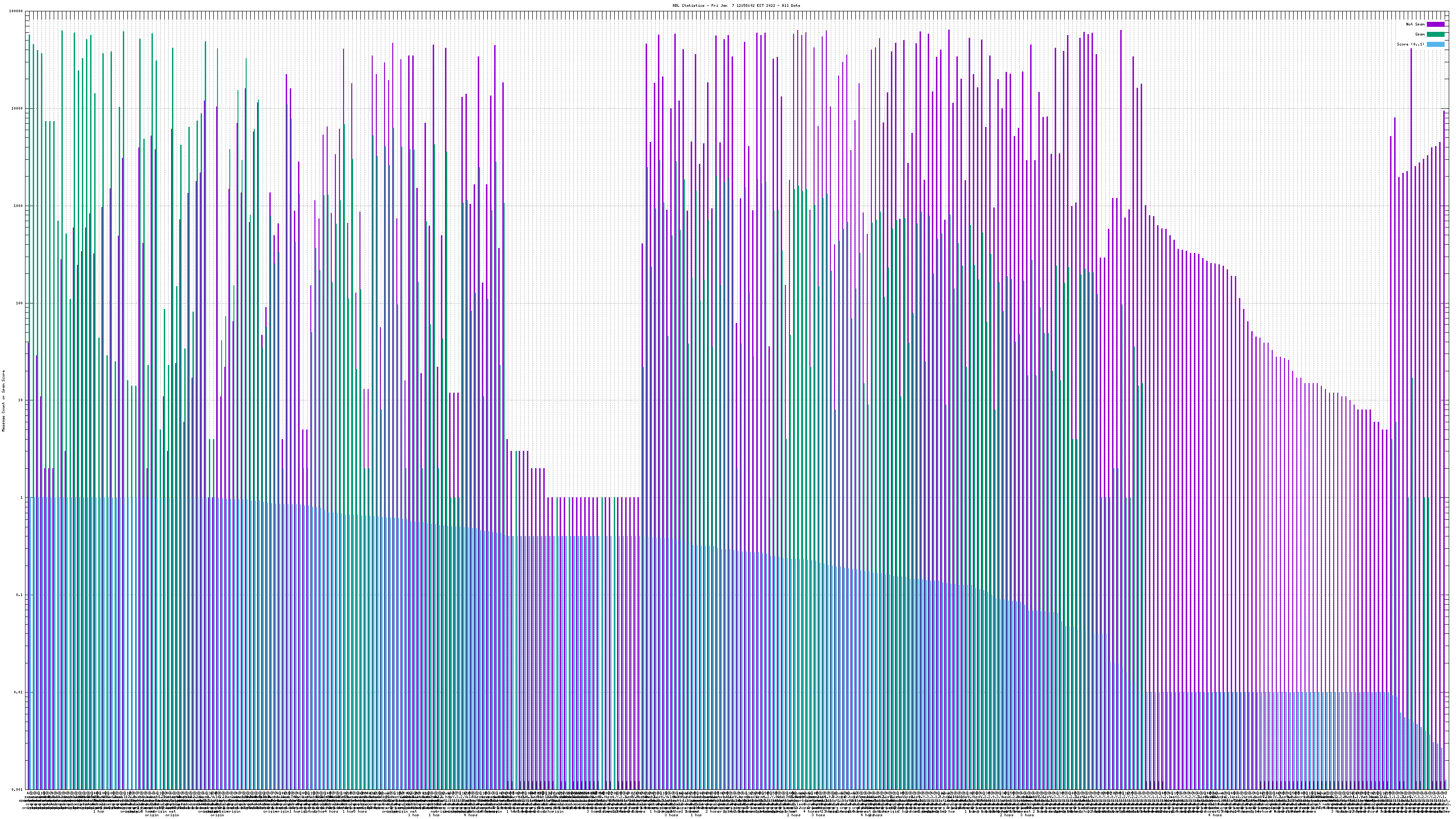Click the 0.01 y-axis tick label
The width and height of the screenshot is (1456, 819).
tap(19, 693)
